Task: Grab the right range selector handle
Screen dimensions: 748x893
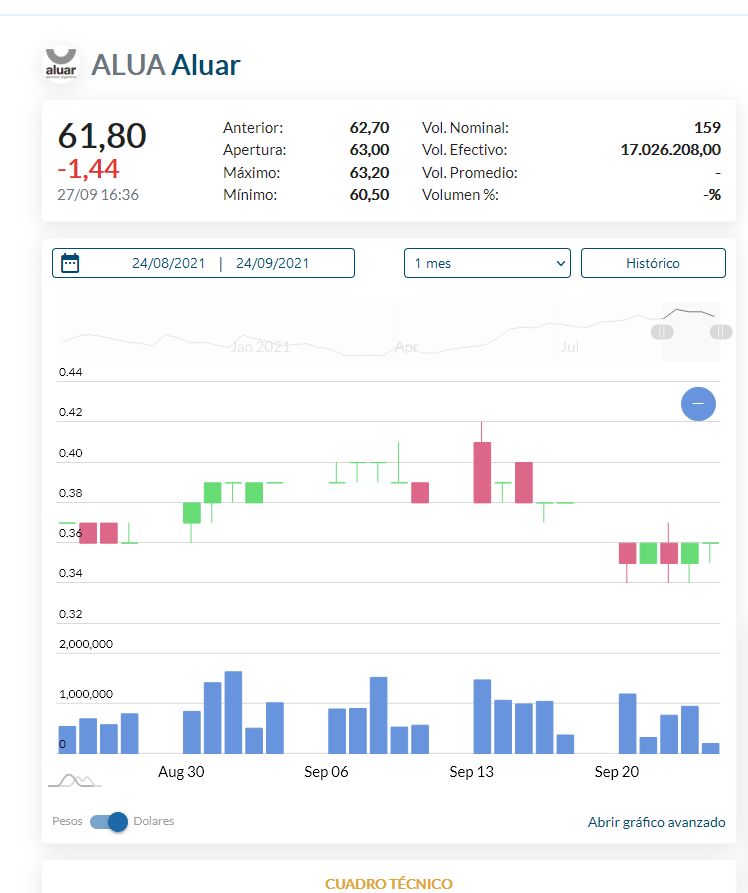Action: pyautogui.click(x=721, y=331)
